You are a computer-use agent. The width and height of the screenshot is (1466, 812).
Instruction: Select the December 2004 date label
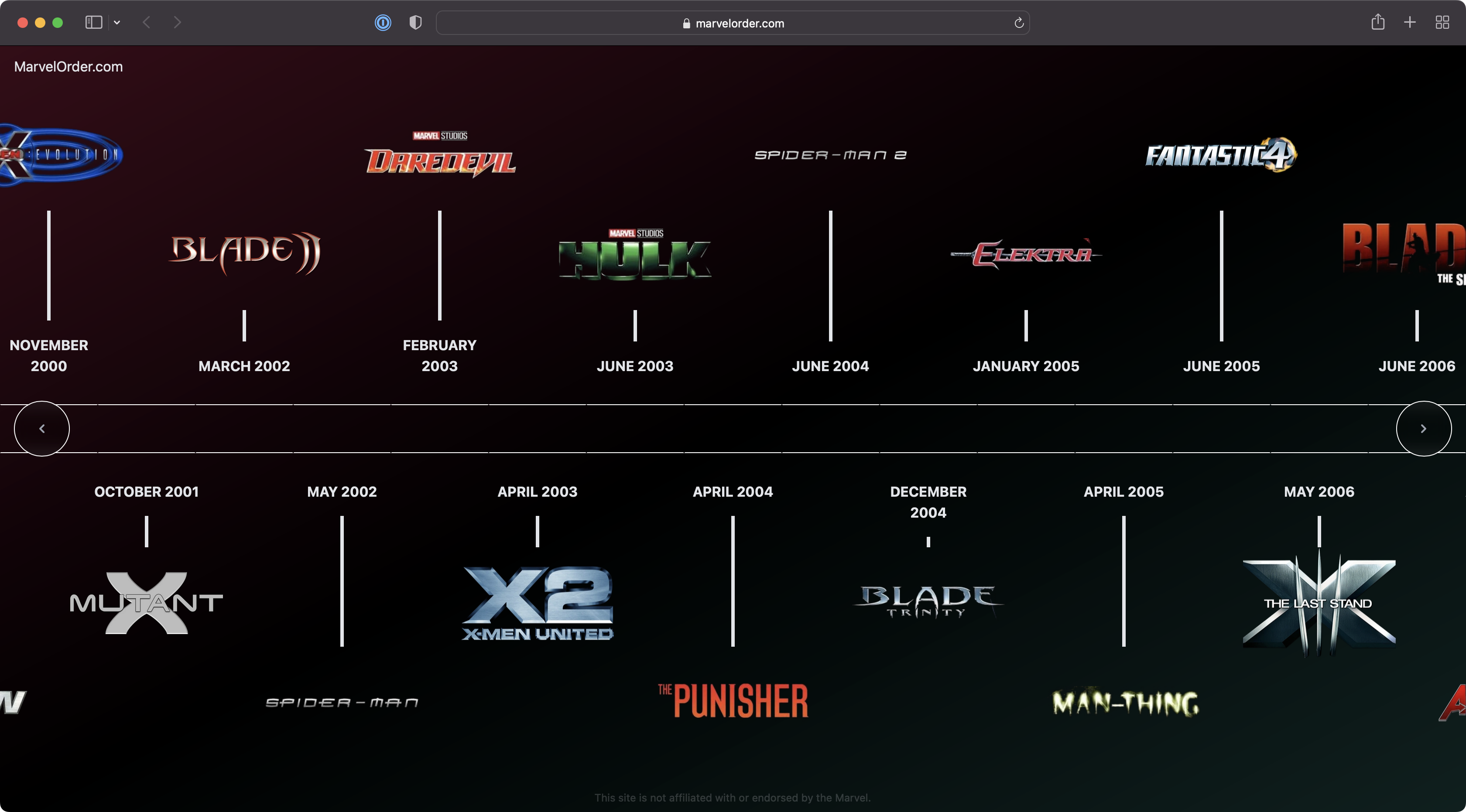tap(928, 502)
